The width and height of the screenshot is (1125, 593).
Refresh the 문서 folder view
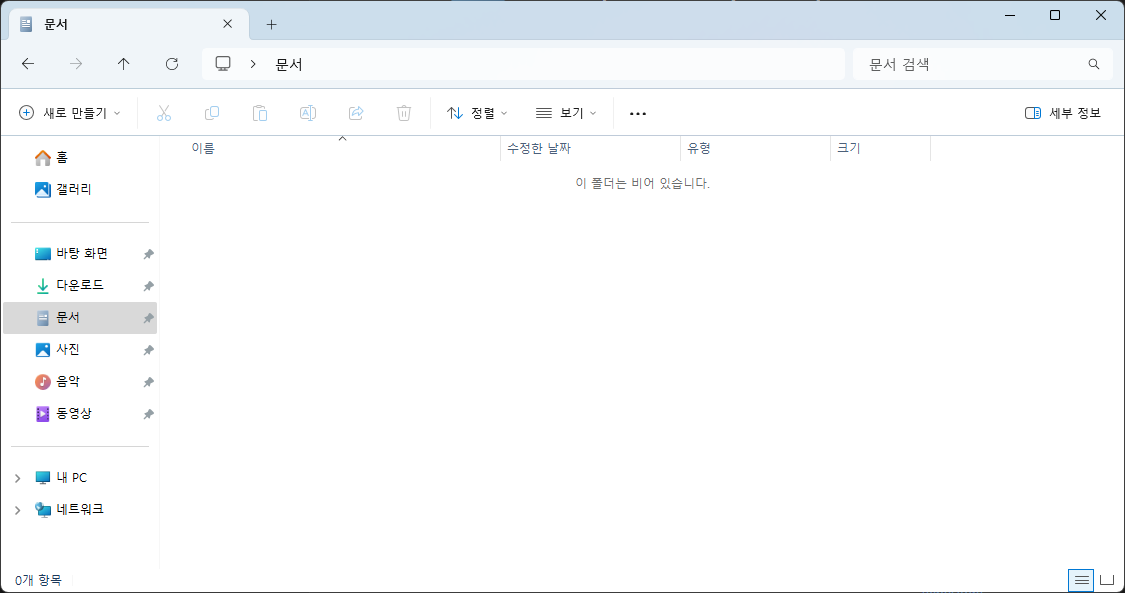[171, 64]
